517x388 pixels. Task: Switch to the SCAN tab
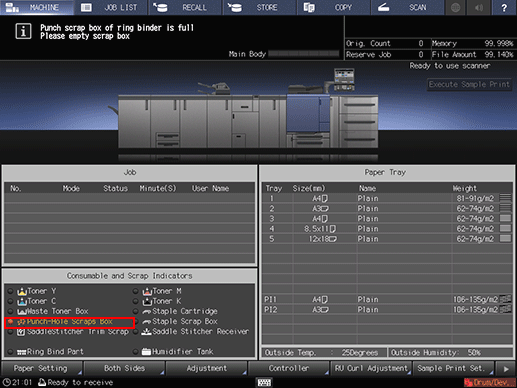click(x=406, y=7)
